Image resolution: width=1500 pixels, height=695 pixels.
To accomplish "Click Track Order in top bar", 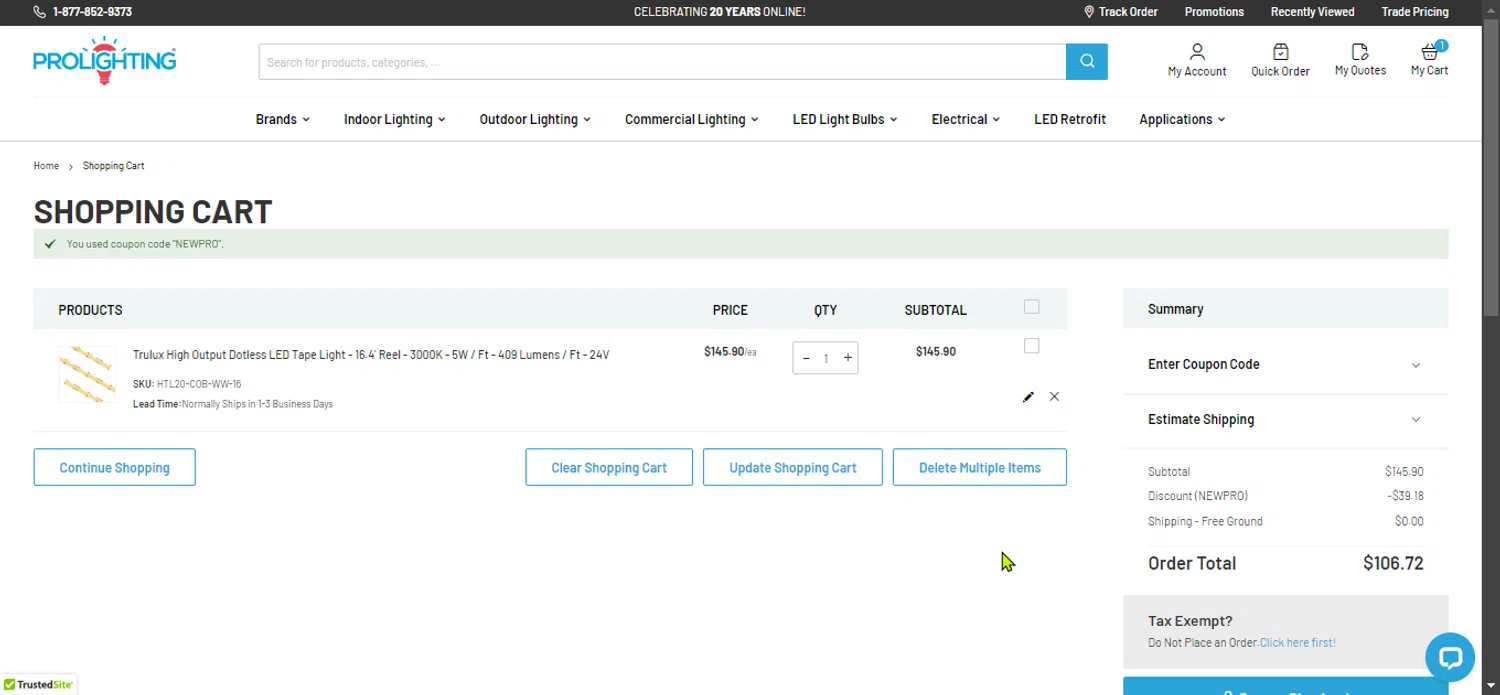I will point(1121,12).
